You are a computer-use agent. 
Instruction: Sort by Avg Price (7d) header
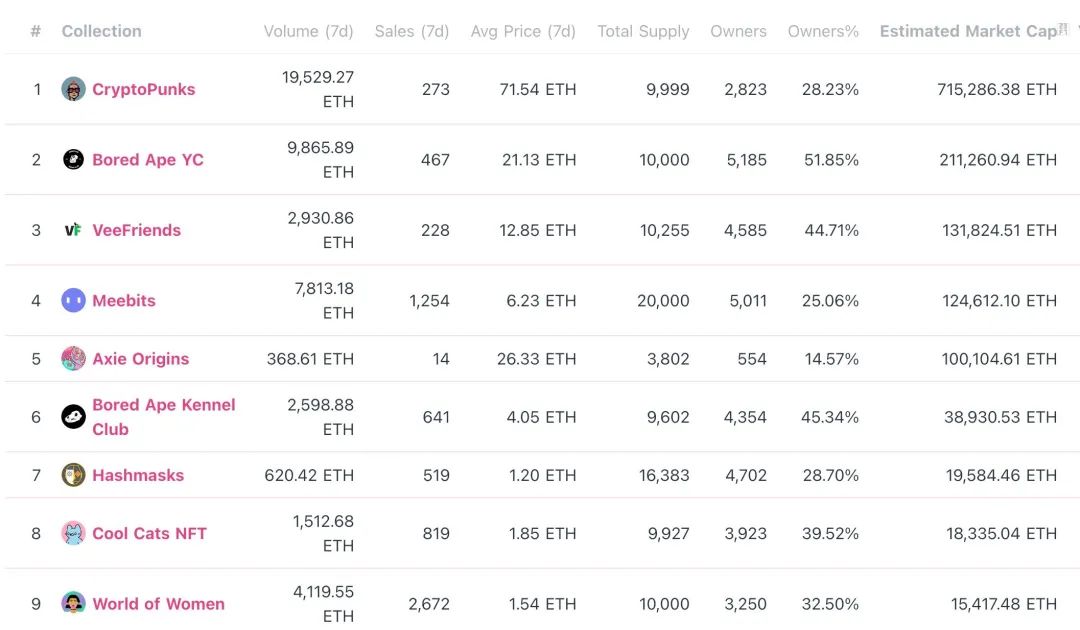(523, 31)
